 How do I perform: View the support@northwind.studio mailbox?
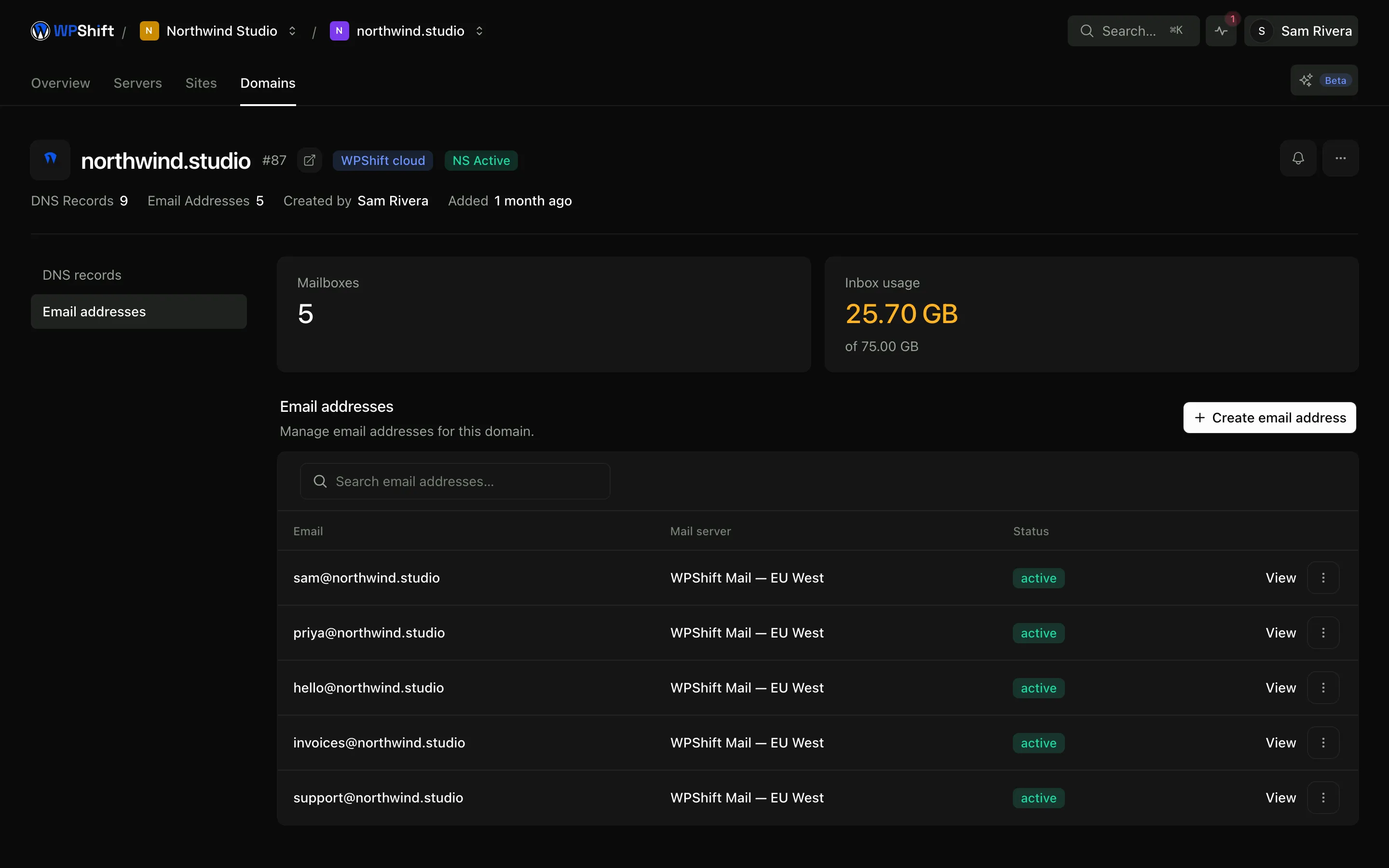(x=1281, y=798)
